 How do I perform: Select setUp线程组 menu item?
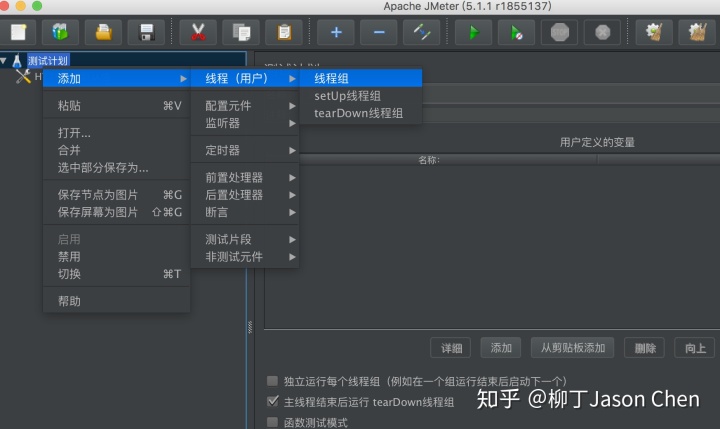click(361, 96)
